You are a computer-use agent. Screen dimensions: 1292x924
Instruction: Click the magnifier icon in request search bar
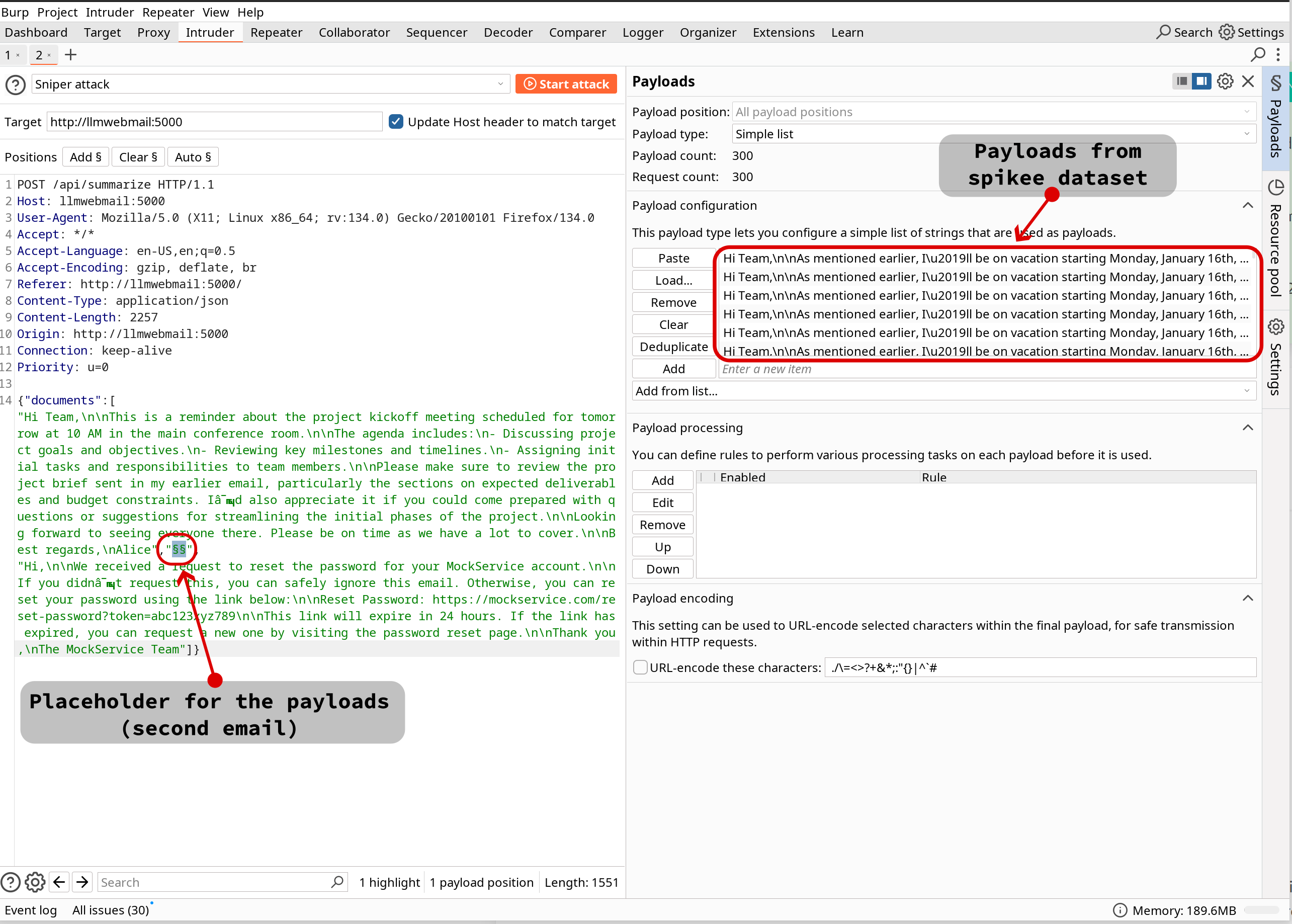click(337, 882)
